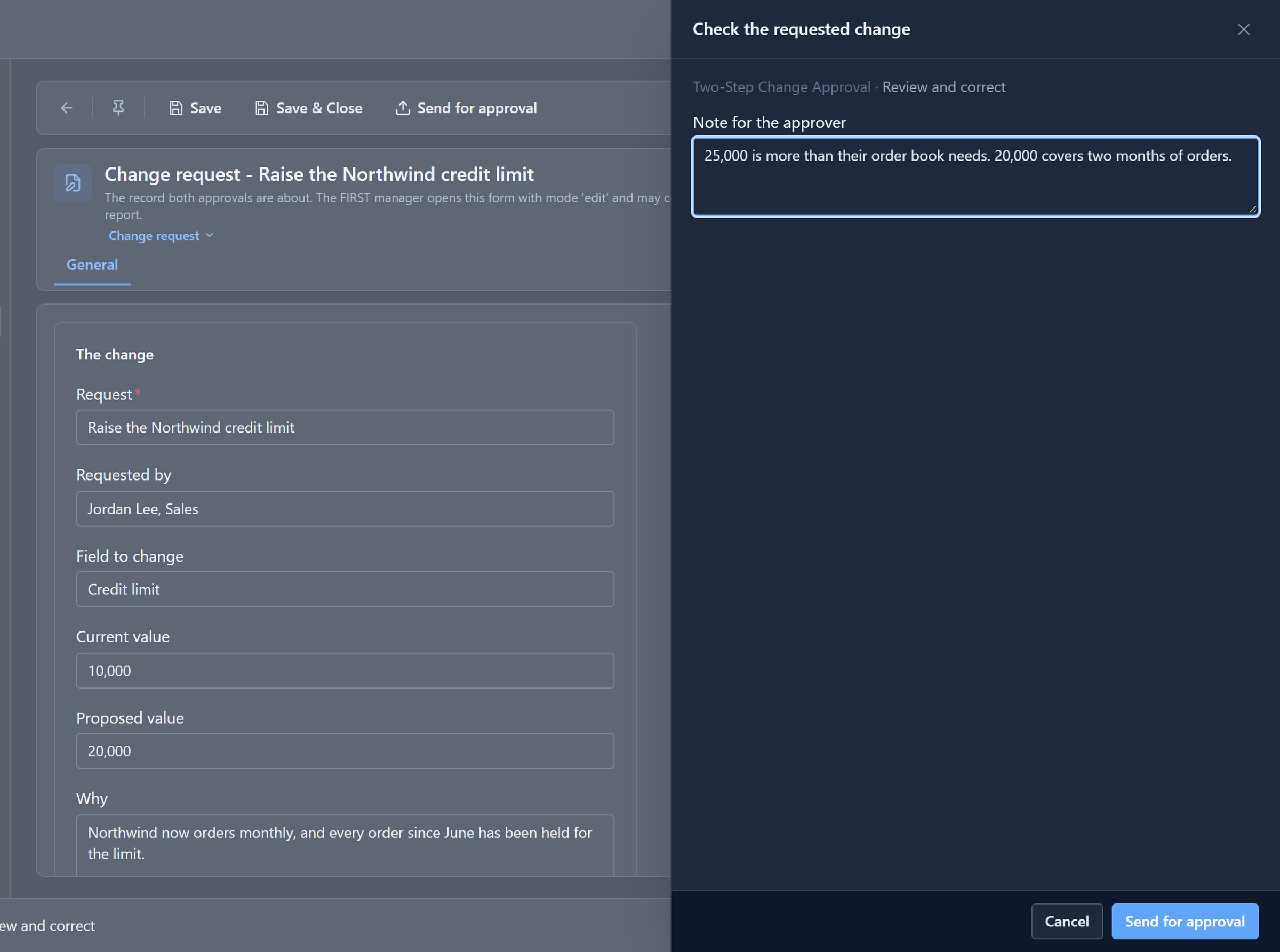Viewport: 1280px width, 952px height.
Task: Click the Field to change input
Action: point(345,589)
